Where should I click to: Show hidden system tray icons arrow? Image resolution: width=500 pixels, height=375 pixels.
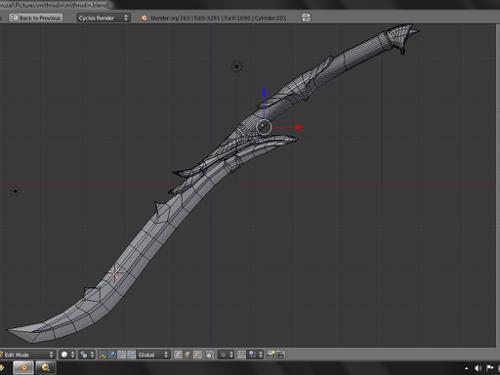pyautogui.click(x=466, y=368)
